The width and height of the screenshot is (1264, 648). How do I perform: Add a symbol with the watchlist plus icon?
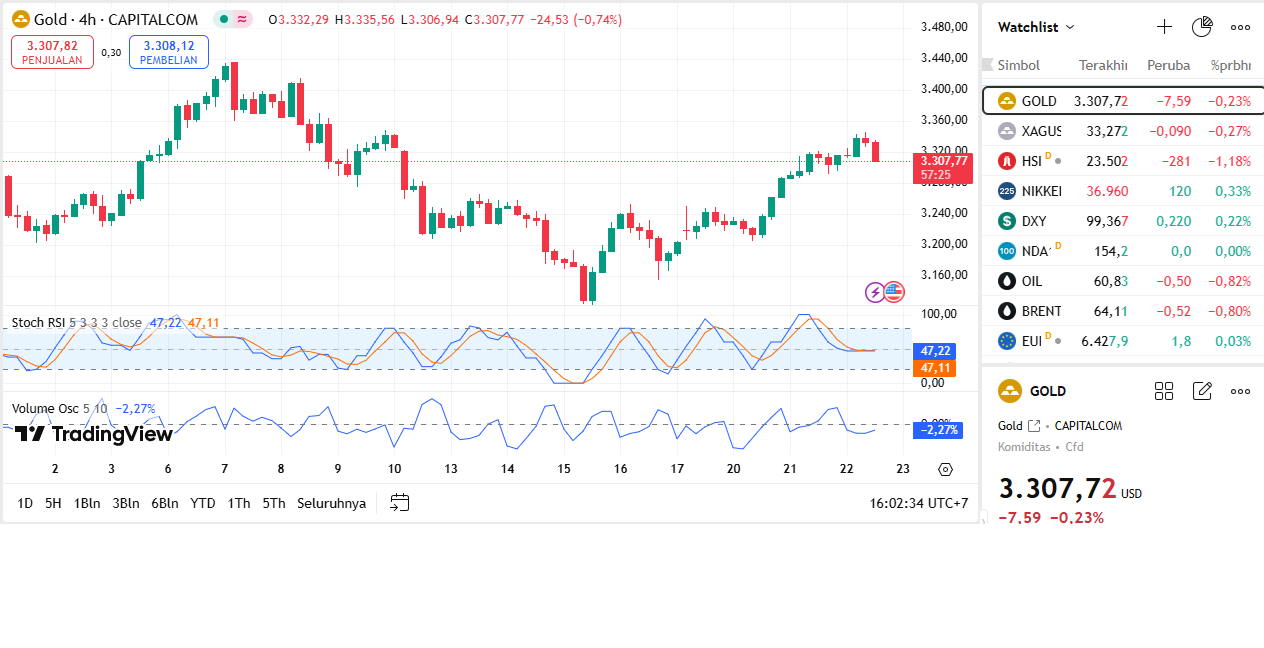tap(1164, 27)
